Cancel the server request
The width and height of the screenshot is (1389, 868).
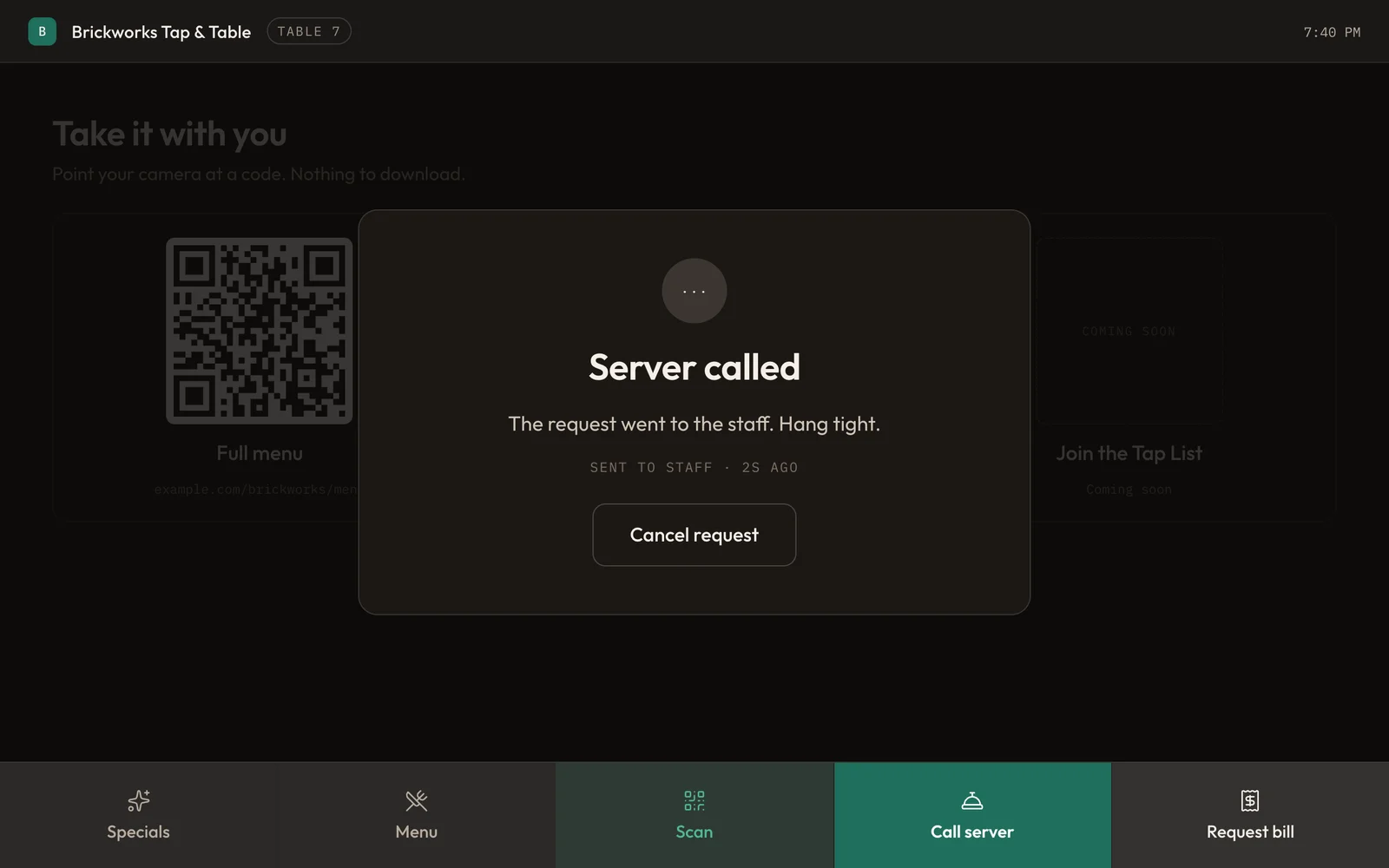click(694, 535)
